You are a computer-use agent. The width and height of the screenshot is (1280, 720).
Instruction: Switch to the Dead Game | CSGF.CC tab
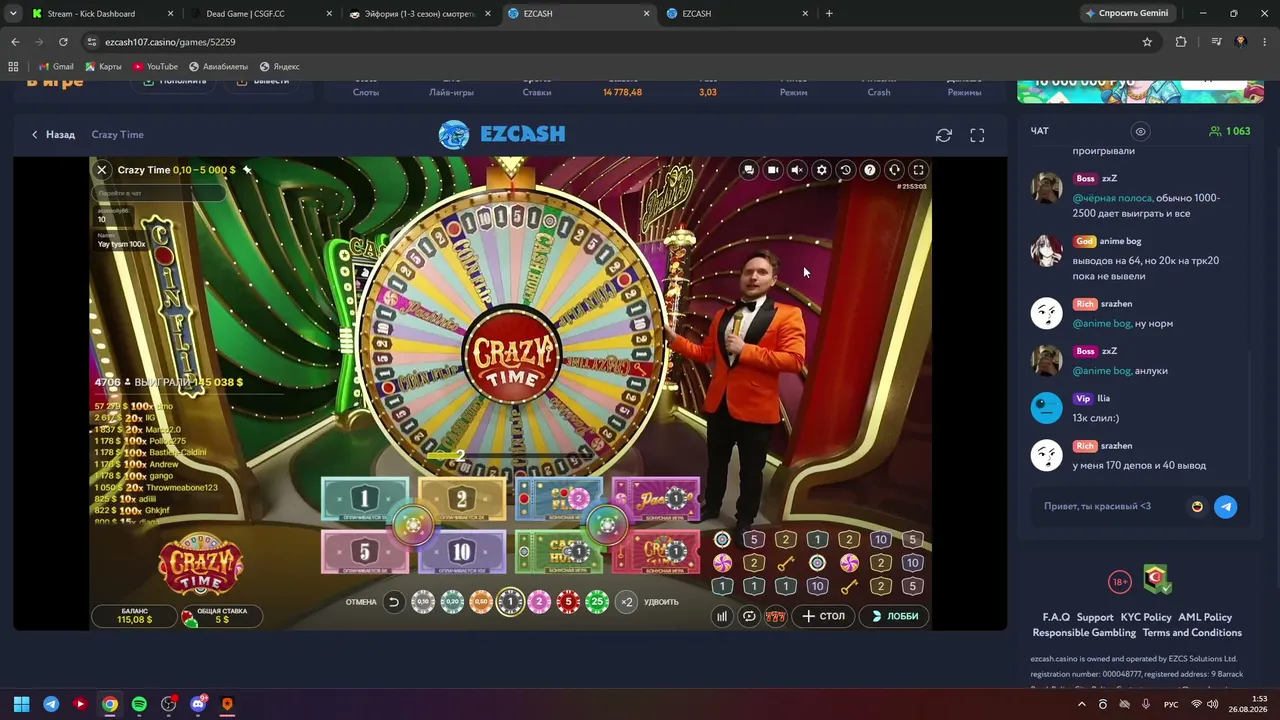pos(259,13)
